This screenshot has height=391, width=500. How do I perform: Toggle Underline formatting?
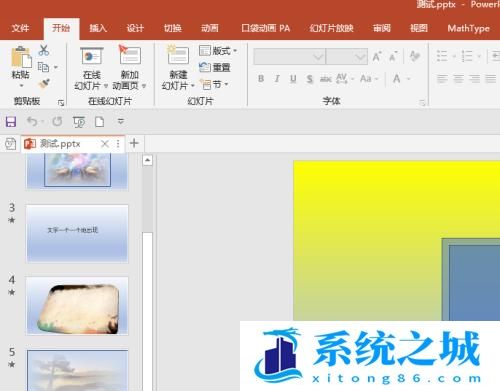(x=293, y=79)
